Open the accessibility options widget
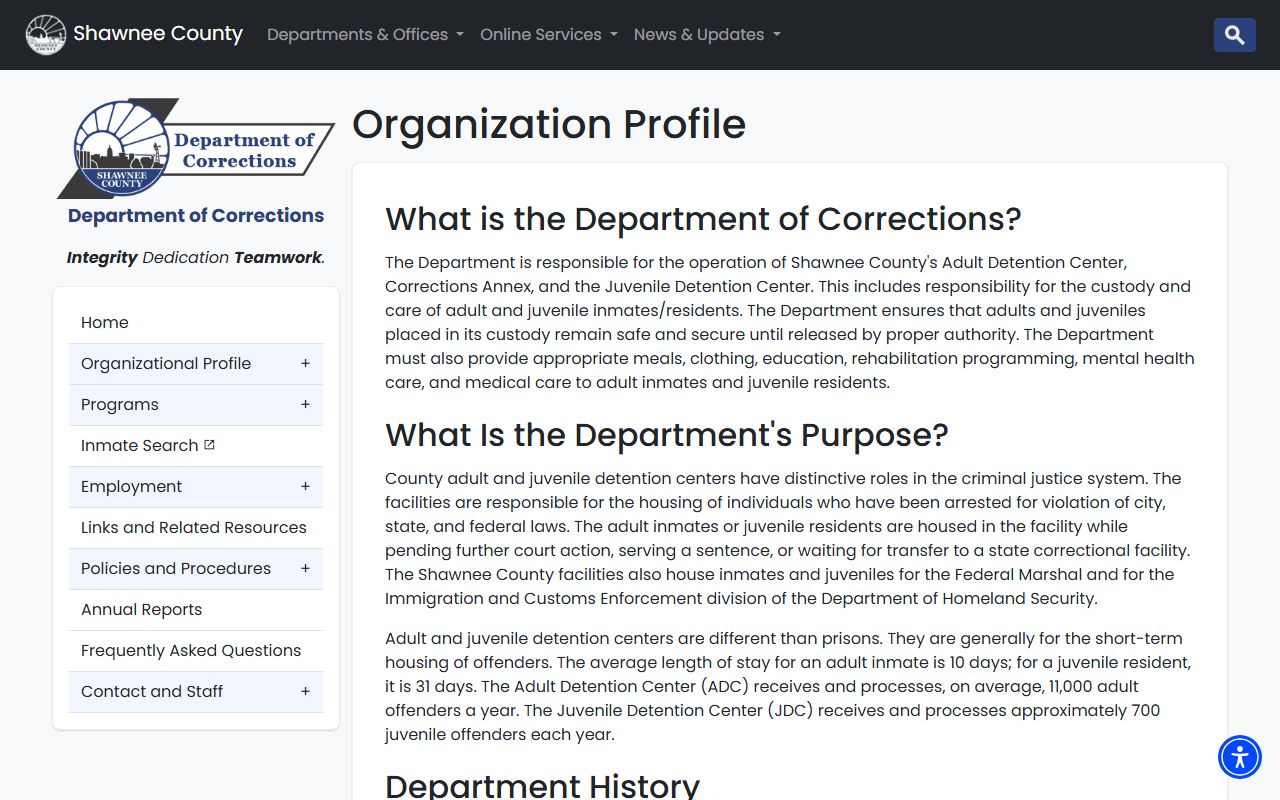This screenshot has height=800, width=1280. (1240, 757)
